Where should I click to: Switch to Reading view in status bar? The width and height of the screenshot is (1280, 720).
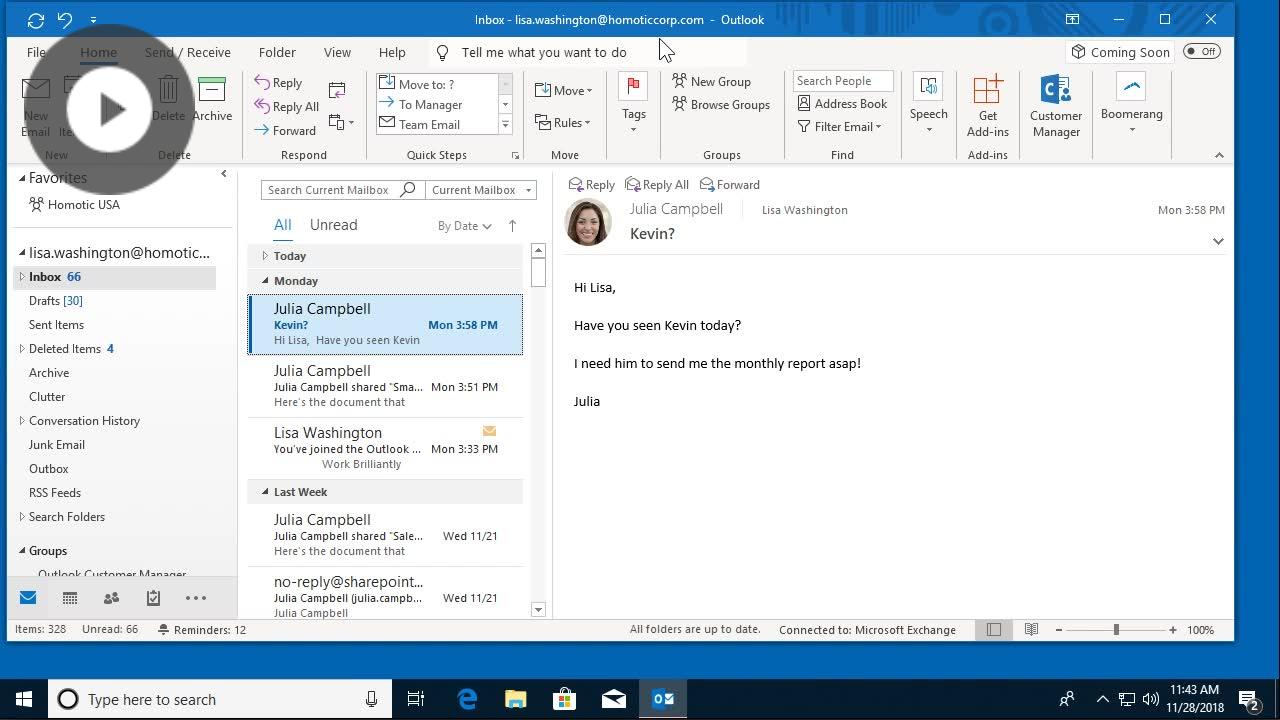tap(1031, 630)
